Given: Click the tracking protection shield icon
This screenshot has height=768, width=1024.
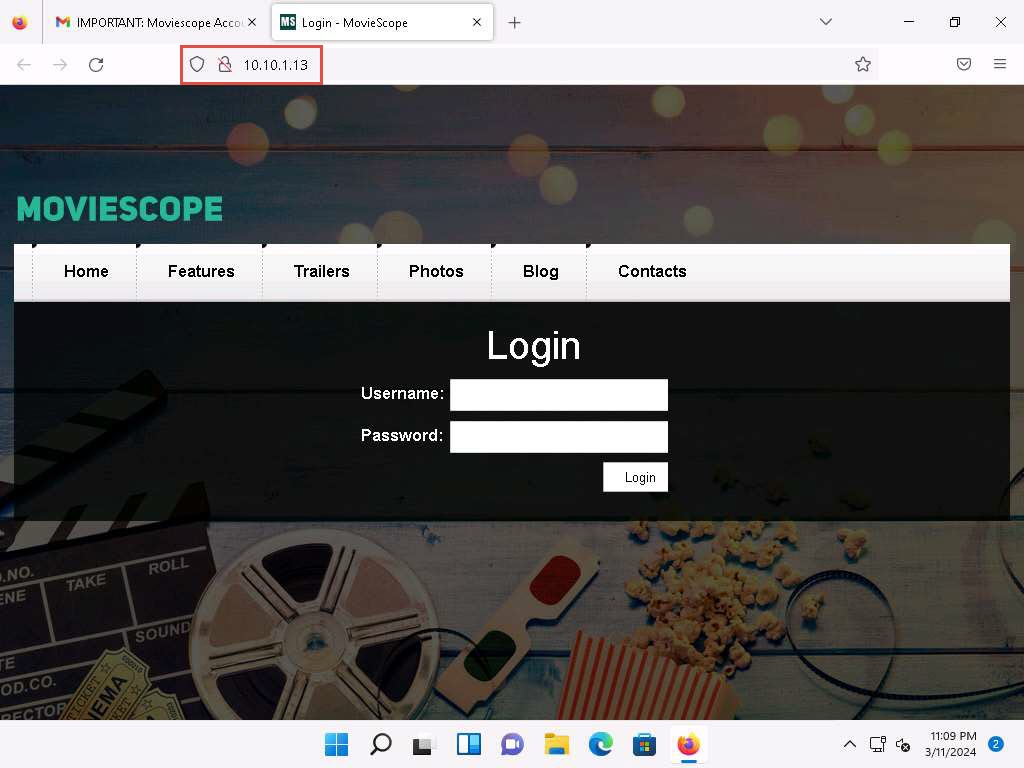Looking at the screenshot, I should [197, 65].
